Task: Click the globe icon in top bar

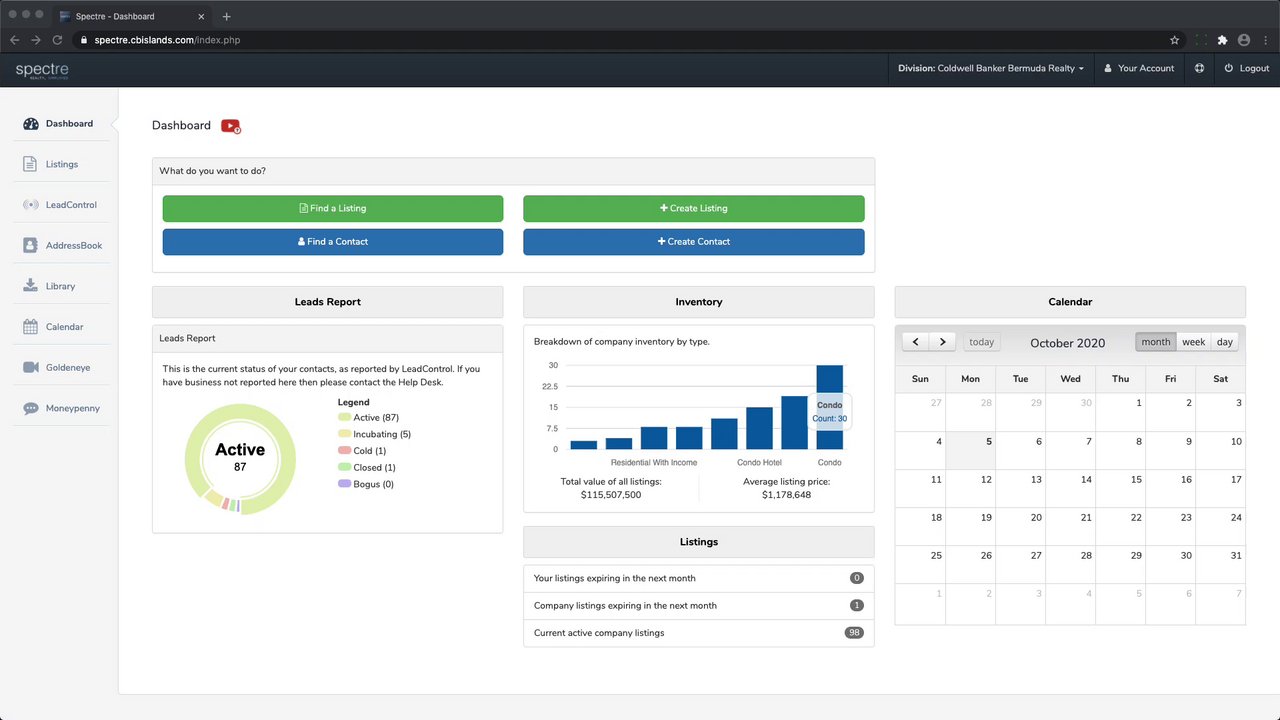Action: pyautogui.click(x=1199, y=68)
